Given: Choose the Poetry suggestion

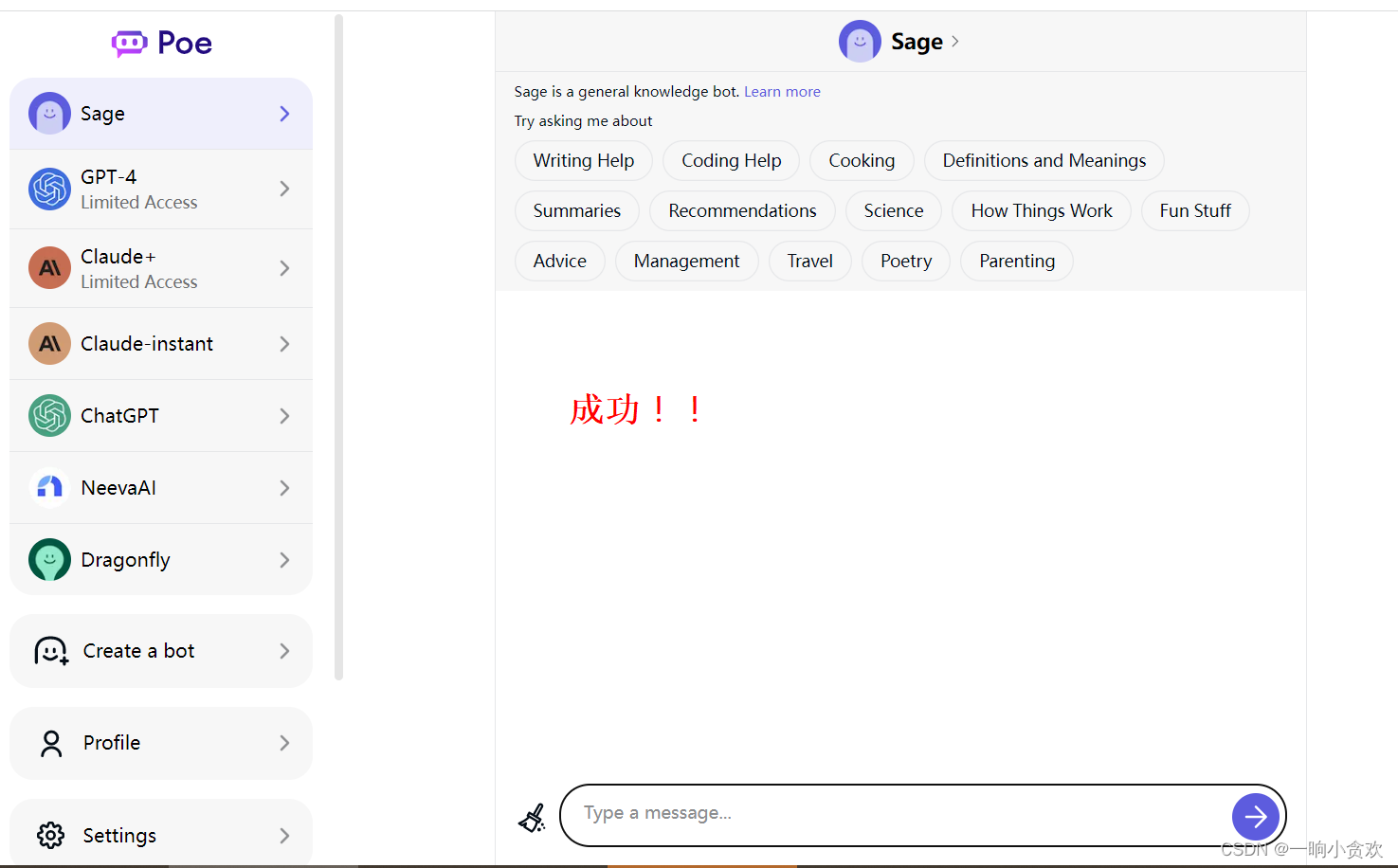Looking at the screenshot, I should pyautogui.click(x=906, y=262).
